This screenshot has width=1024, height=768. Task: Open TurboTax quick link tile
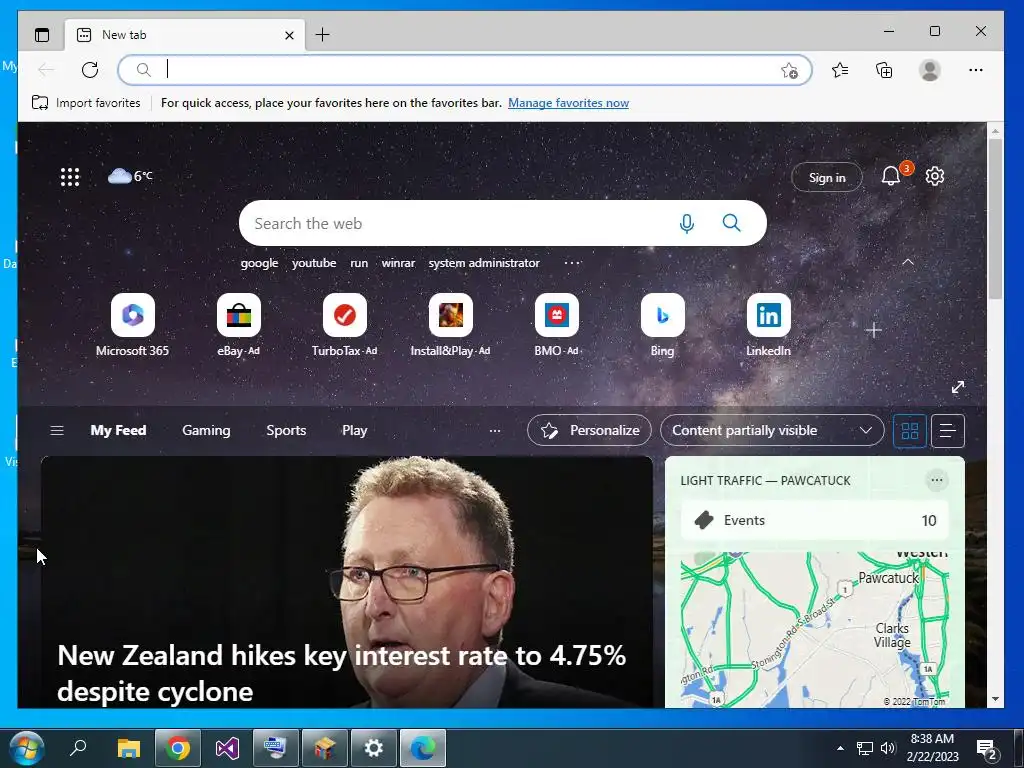click(344, 325)
